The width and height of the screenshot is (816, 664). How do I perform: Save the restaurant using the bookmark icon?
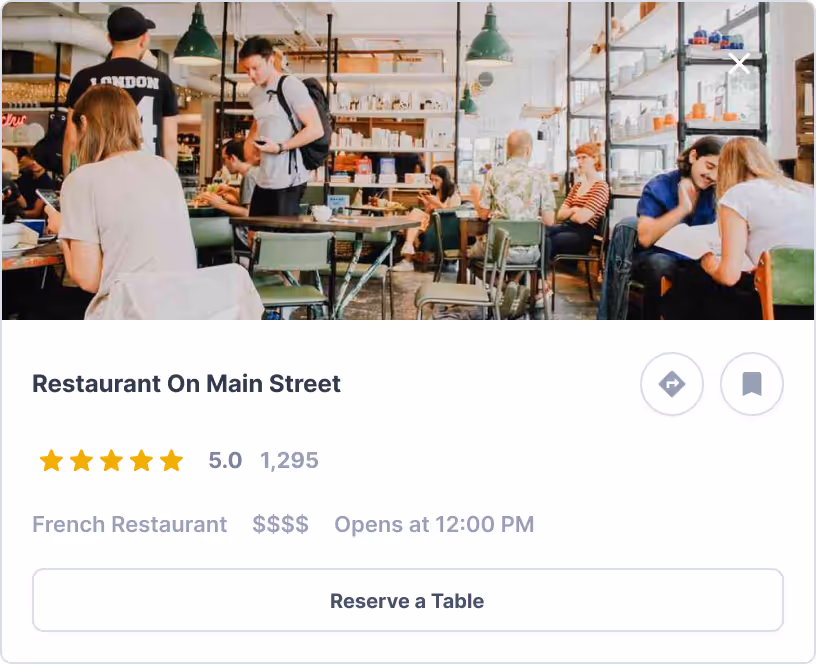pyautogui.click(x=752, y=384)
